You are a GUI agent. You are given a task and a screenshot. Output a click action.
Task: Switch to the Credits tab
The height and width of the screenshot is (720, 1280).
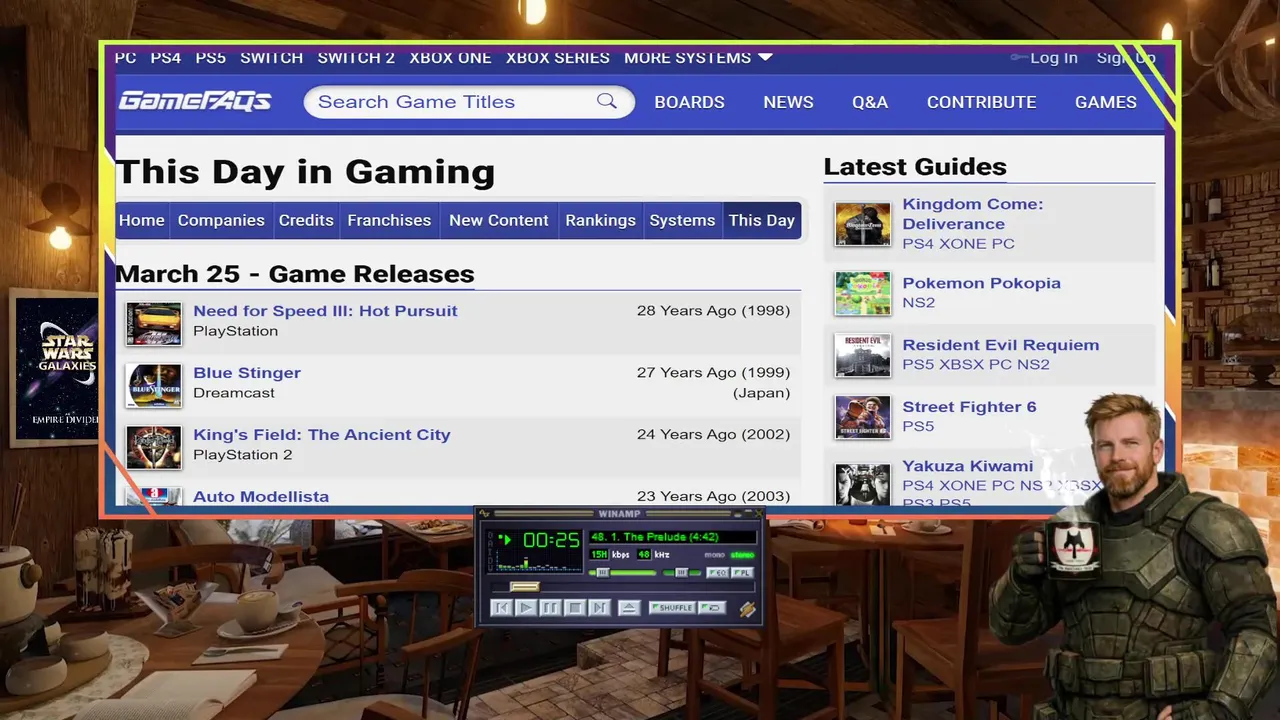(x=306, y=220)
